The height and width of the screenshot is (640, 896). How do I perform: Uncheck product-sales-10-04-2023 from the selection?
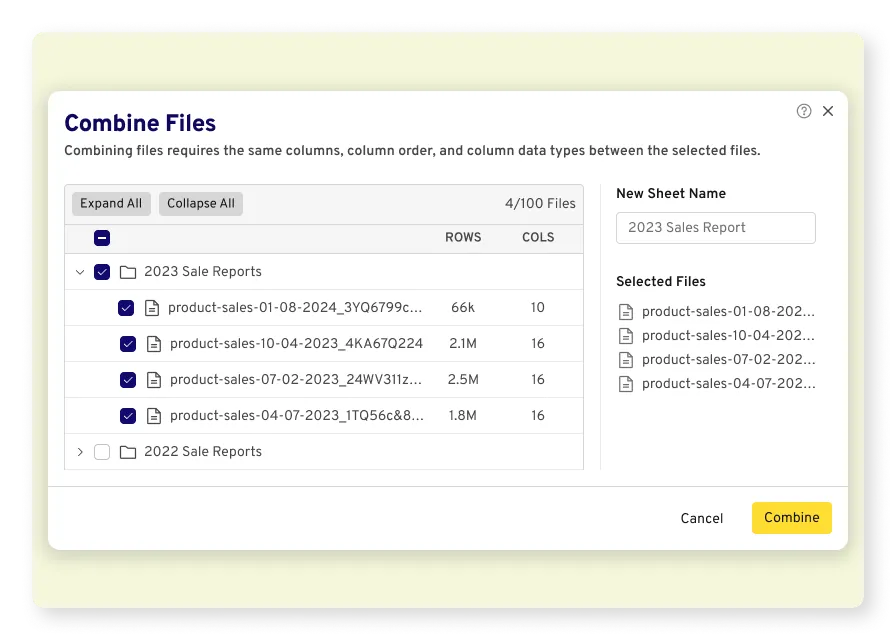127,343
